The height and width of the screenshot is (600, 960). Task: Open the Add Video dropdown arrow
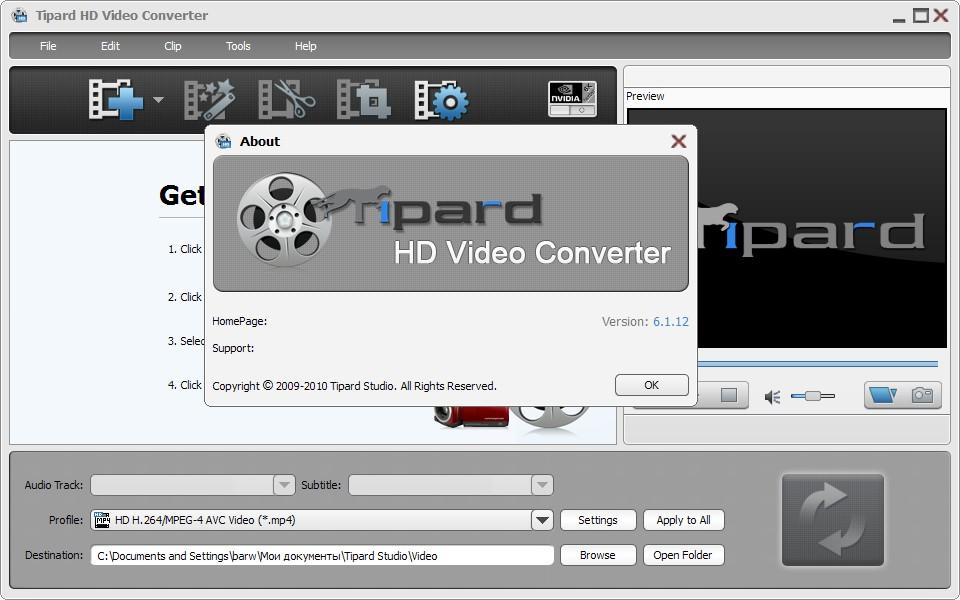pyautogui.click(x=158, y=100)
